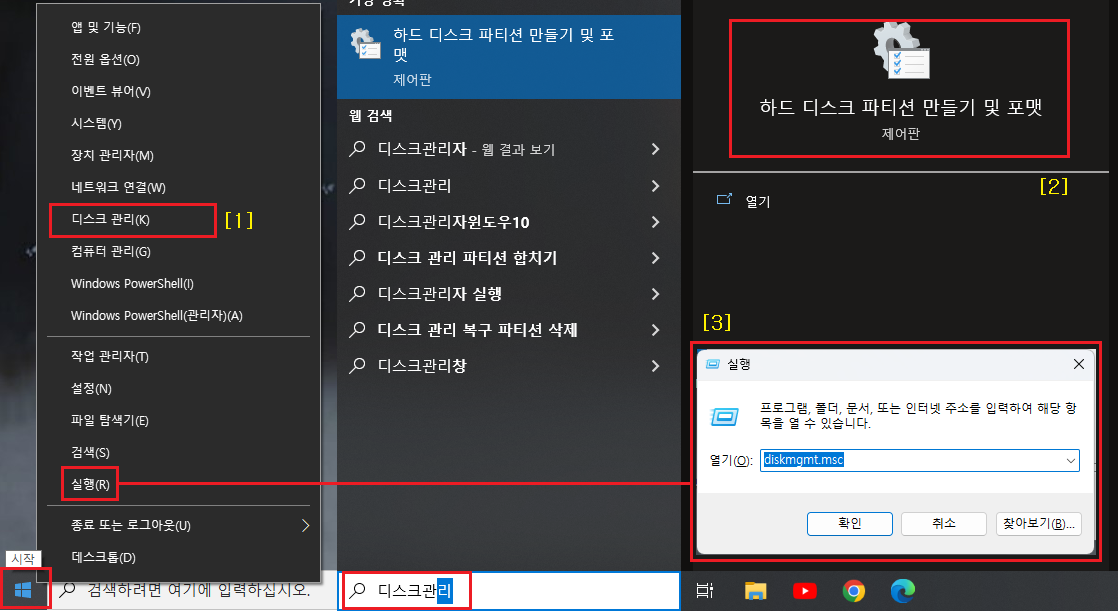Expand 종료 또는 로그아웃(U) submenu arrow
The width and height of the screenshot is (1118, 612).
click(305, 526)
